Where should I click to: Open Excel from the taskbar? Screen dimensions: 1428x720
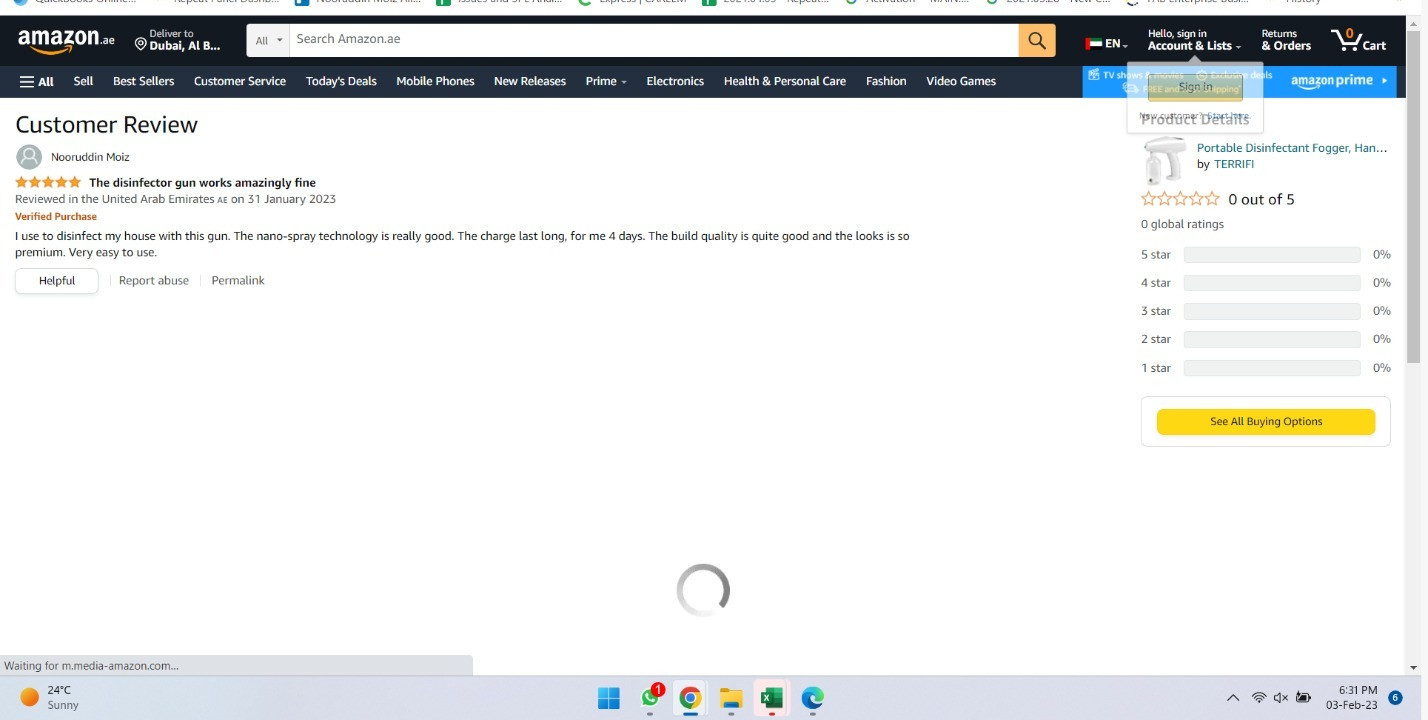771,698
